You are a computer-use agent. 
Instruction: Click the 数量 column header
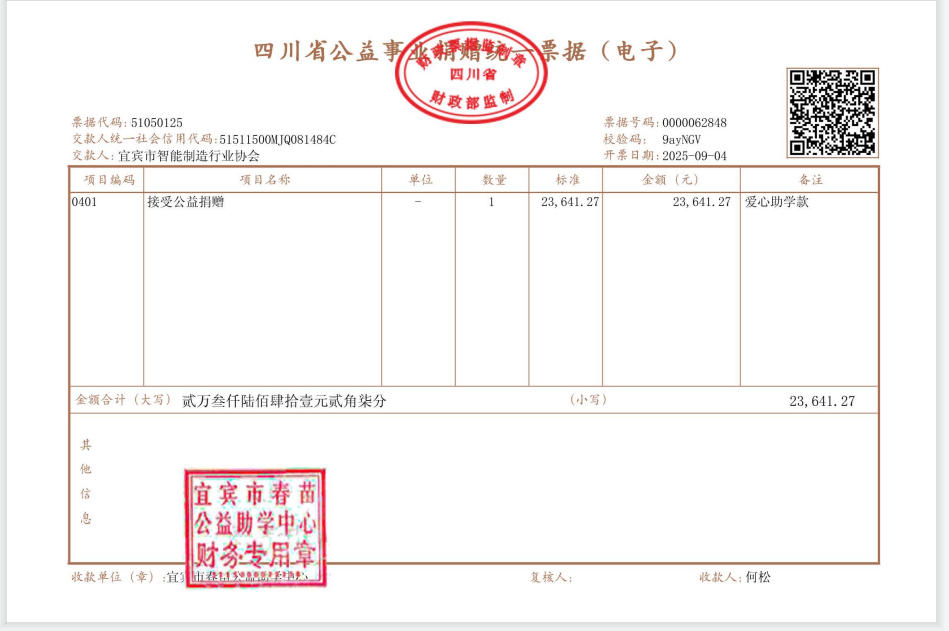(x=494, y=180)
